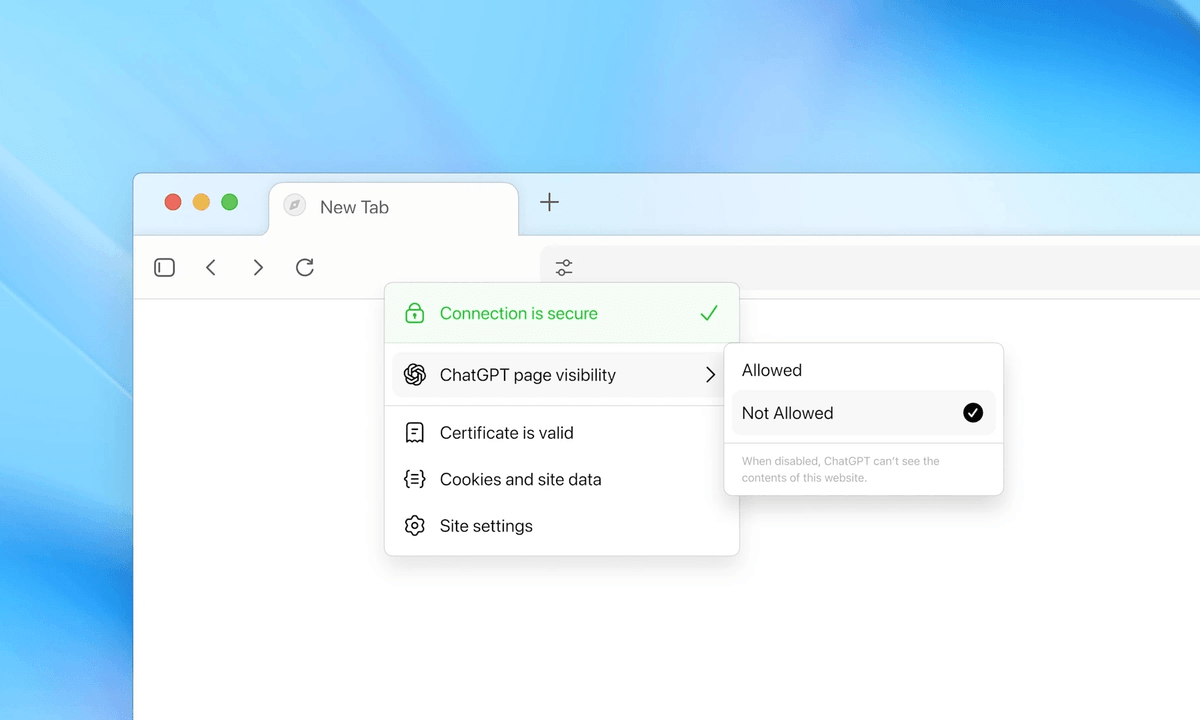Open Site settings via the gear icon
Viewport: 1200px width, 720px height.
[x=414, y=525]
